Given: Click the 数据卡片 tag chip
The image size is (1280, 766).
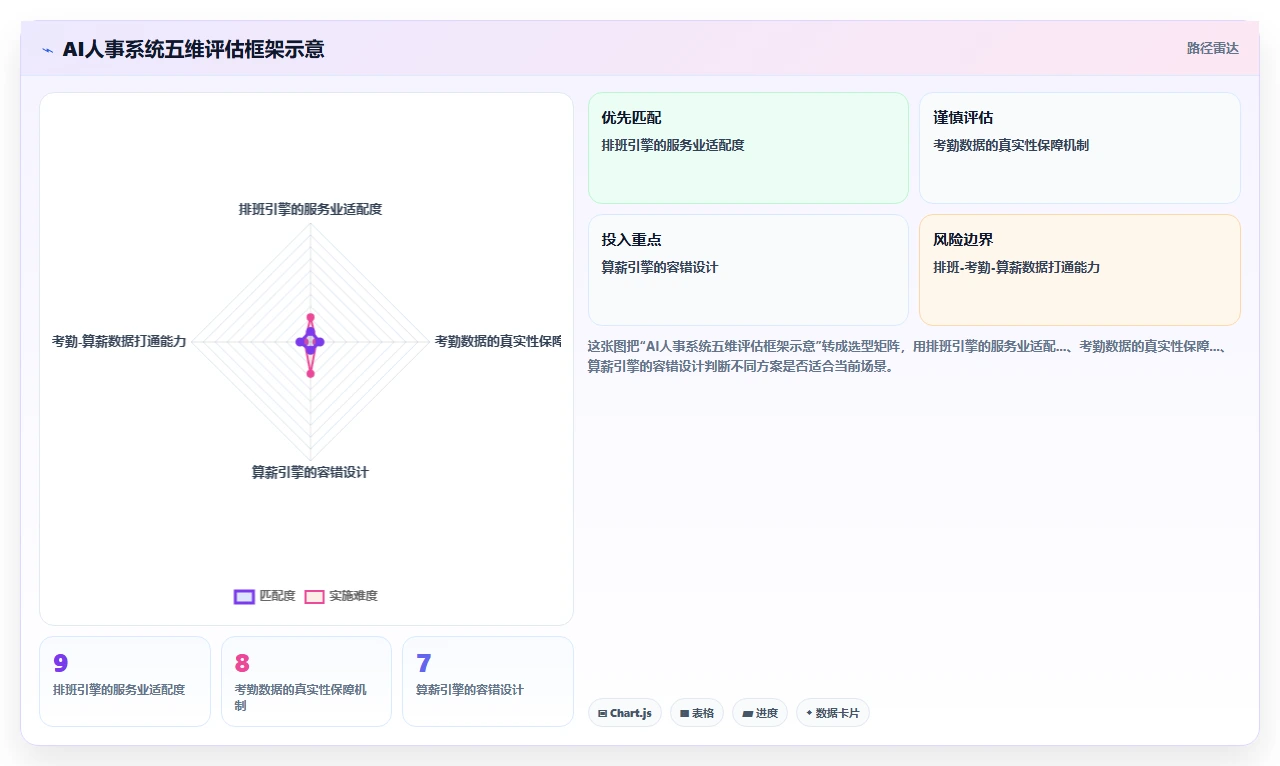Looking at the screenshot, I should point(833,713).
